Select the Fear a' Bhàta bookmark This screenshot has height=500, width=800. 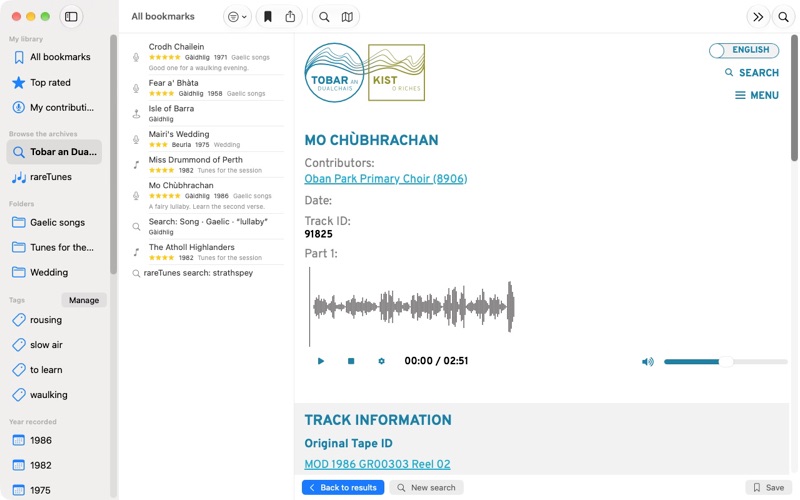pos(208,88)
